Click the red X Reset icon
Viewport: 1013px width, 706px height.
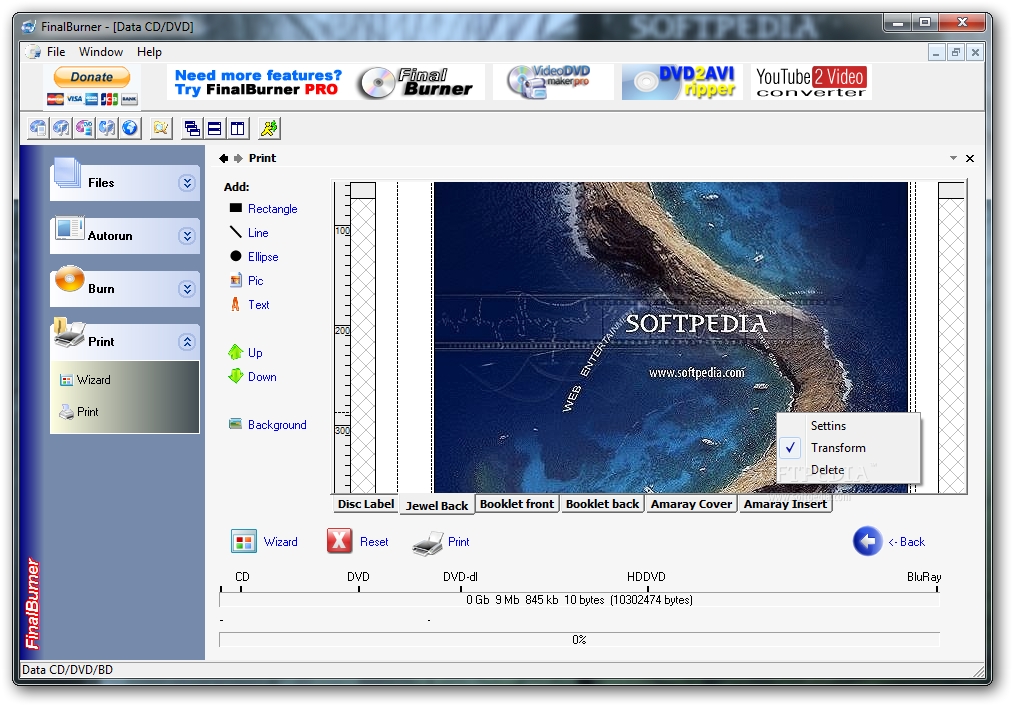[339, 541]
